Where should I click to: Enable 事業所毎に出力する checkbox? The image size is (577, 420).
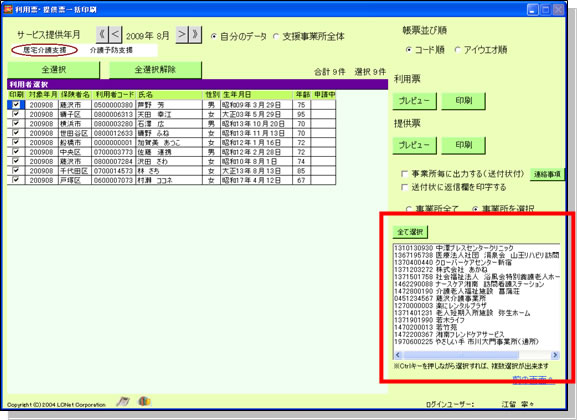[x=404, y=174]
